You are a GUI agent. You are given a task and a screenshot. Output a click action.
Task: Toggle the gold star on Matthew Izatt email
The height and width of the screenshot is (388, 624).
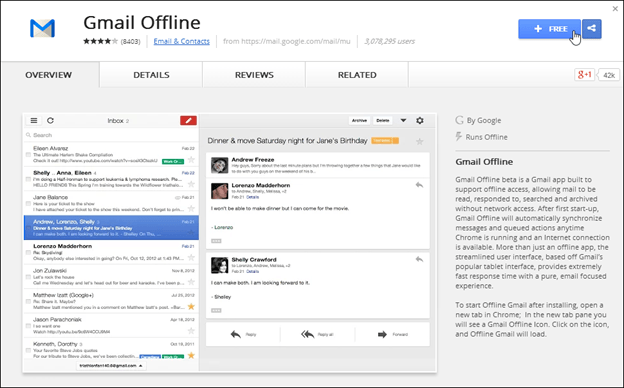pos(191,306)
